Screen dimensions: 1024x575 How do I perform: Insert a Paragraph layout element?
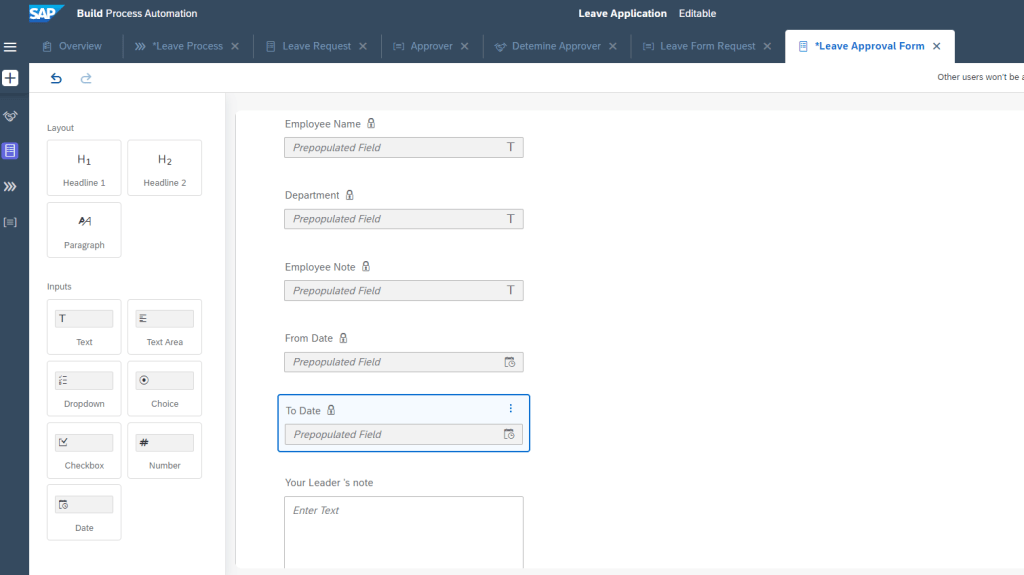[x=84, y=230]
